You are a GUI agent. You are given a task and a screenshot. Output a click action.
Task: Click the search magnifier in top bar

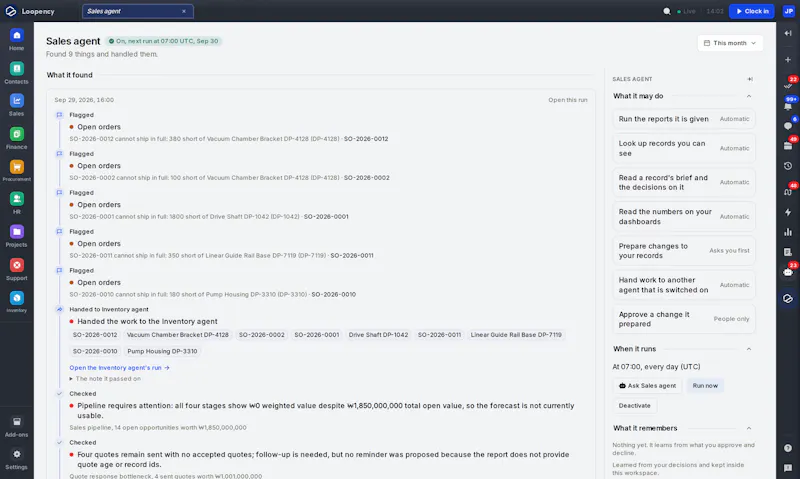click(667, 11)
